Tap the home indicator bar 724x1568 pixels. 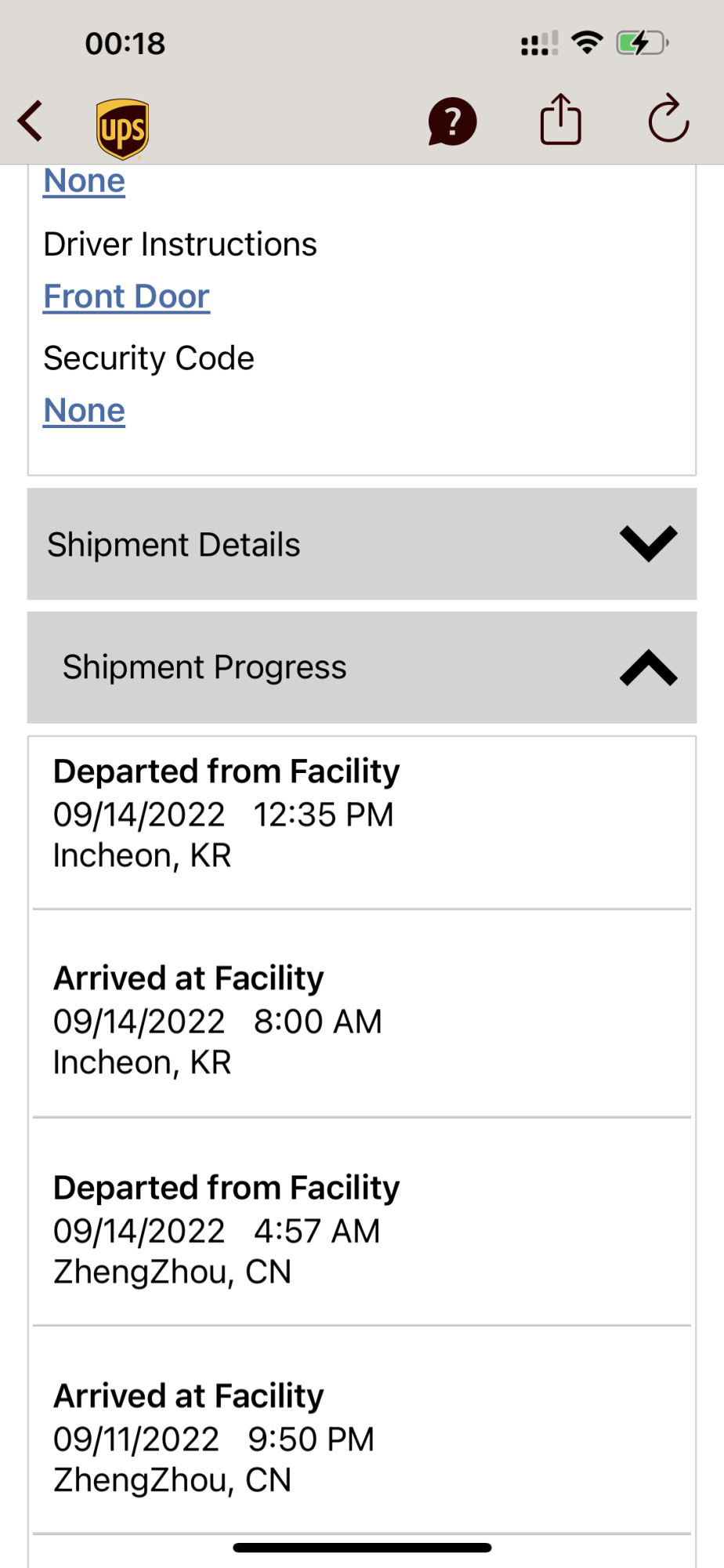tap(362, 1548)
